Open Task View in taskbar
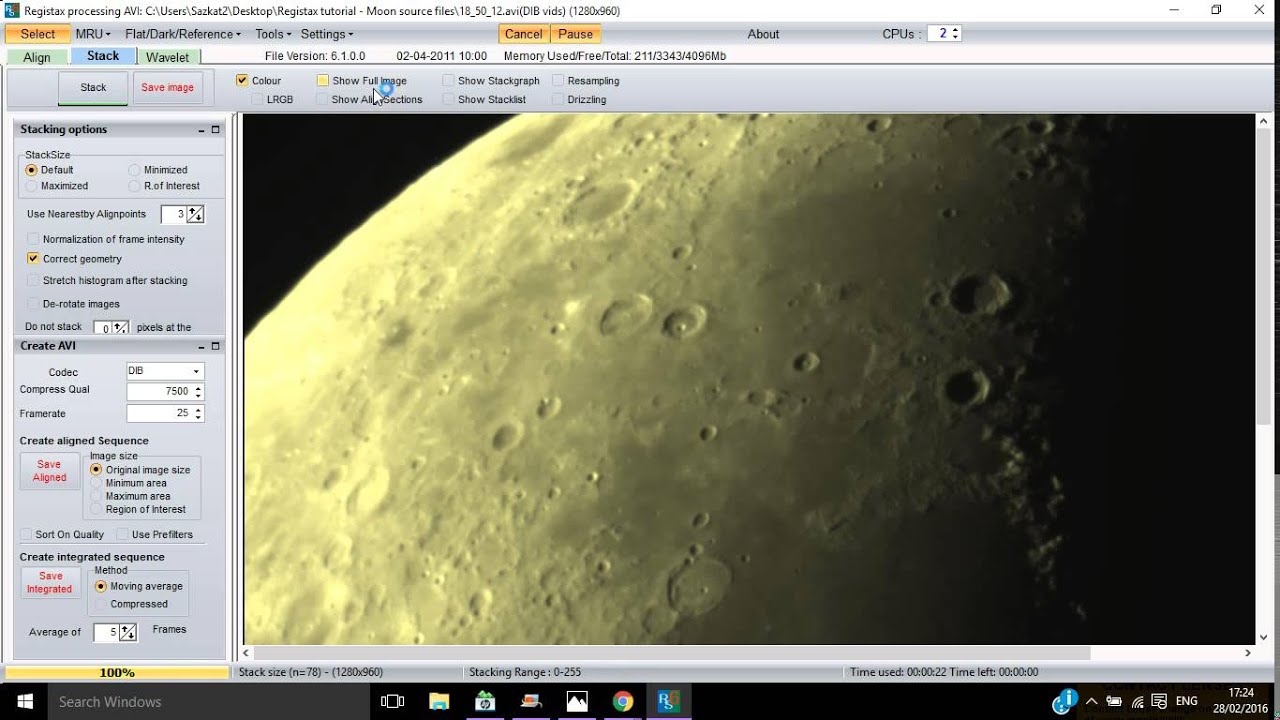Image resolution: width=1280 pixels, height=720 pixels. pyautogui.click(x=393, y=701)
